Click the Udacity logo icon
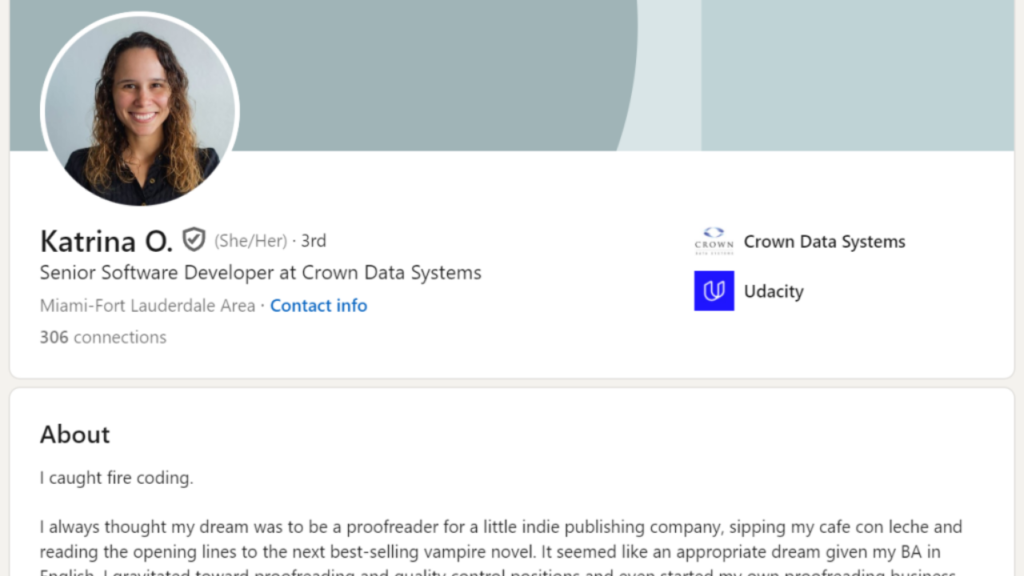1024x576 pixels. point(714,291)
